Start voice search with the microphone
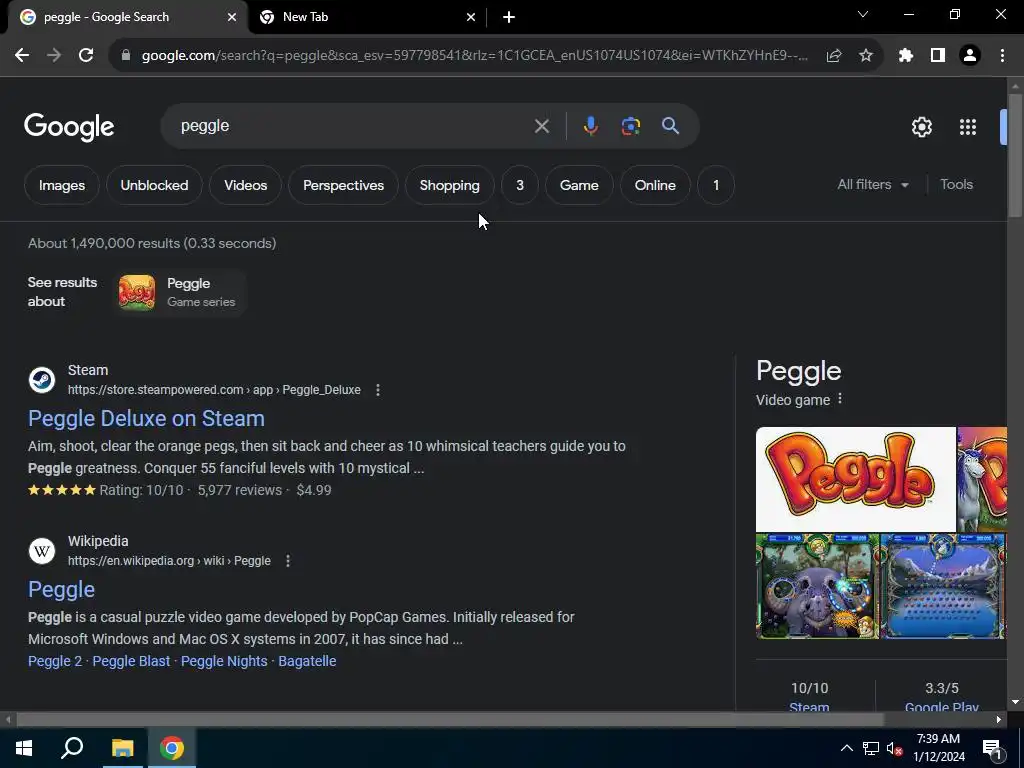 (x=590, y=126)
